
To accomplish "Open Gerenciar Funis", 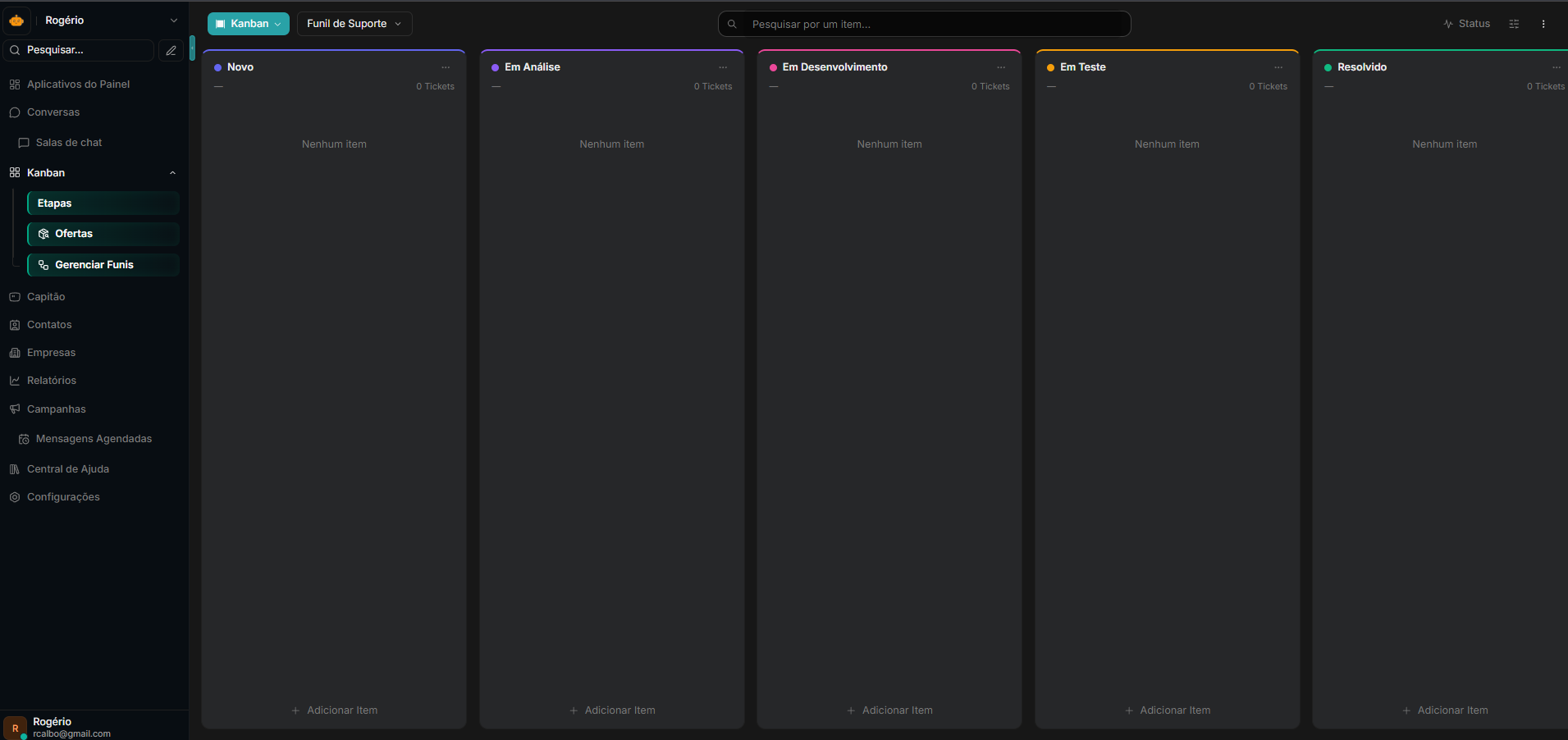I will [103, 265].
